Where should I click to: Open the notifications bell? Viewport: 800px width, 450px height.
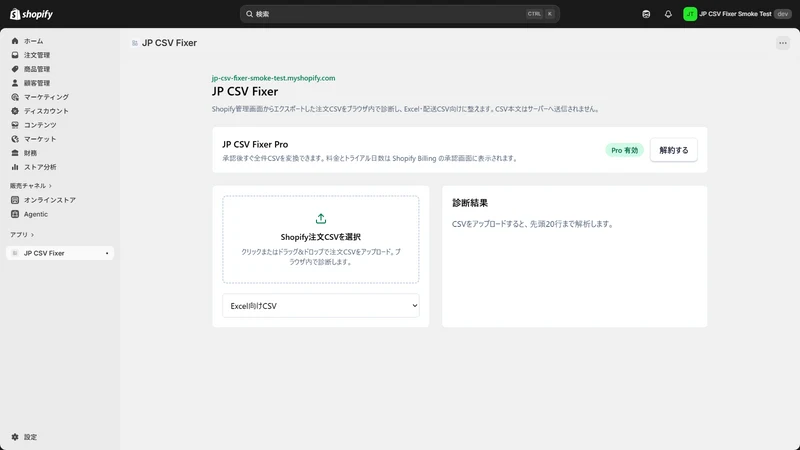tap(668, 14)
